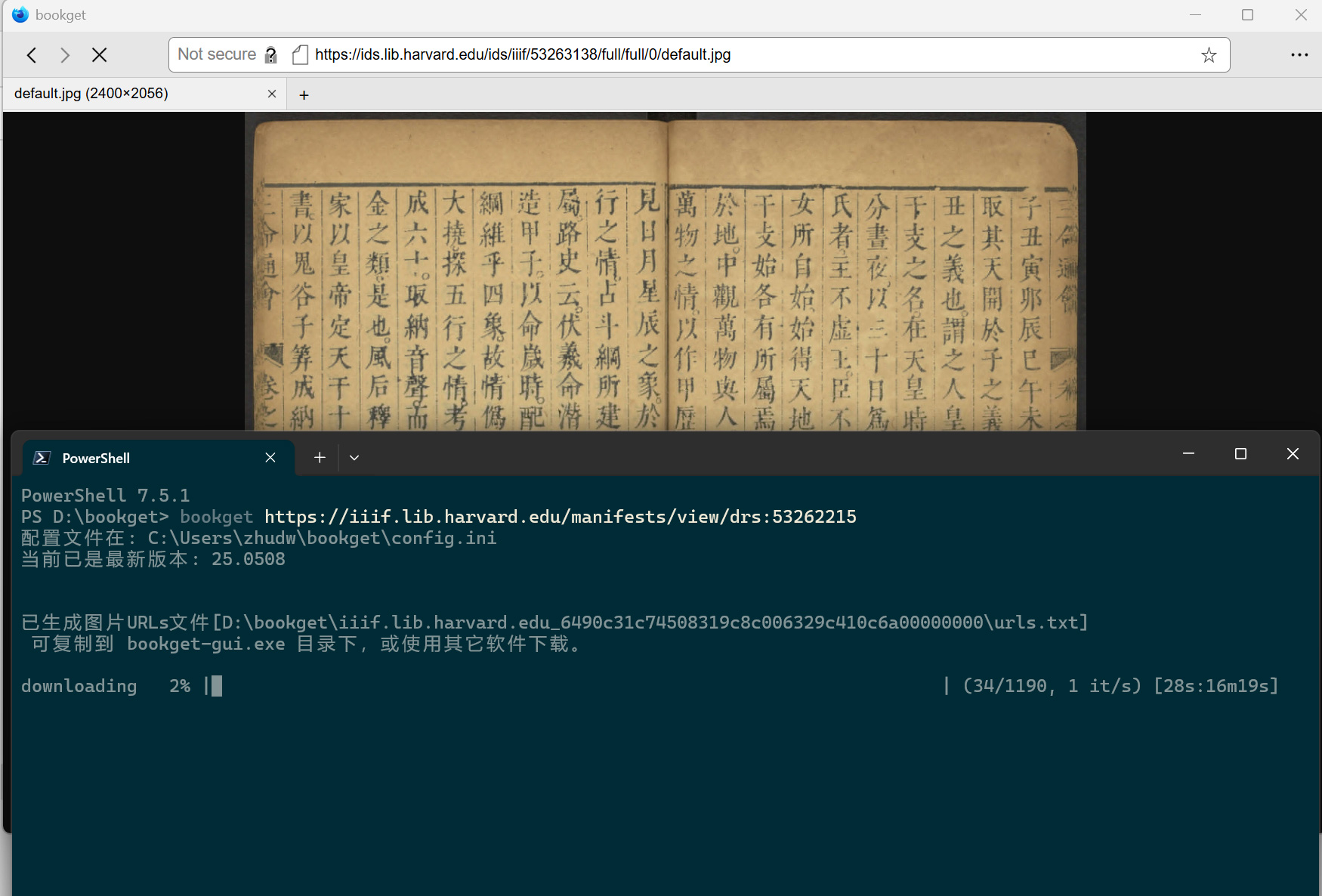Close the PowerShell terminal window
The image size is (1322, 896).
pos(1293,453)
